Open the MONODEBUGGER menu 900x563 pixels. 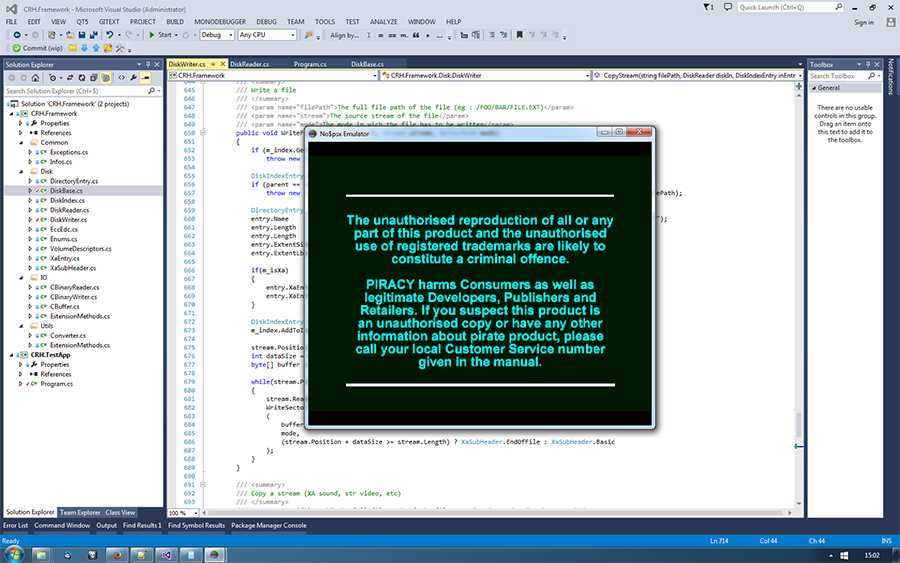click(x=220, y=22)
